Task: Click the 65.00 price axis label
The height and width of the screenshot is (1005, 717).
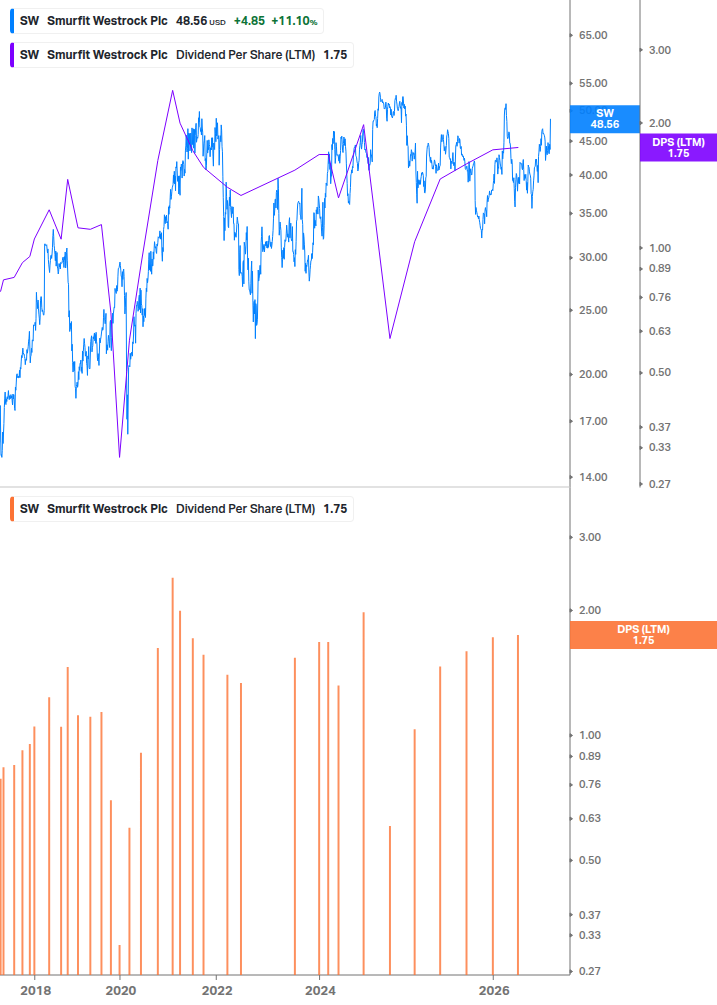Action: point(593,35)
